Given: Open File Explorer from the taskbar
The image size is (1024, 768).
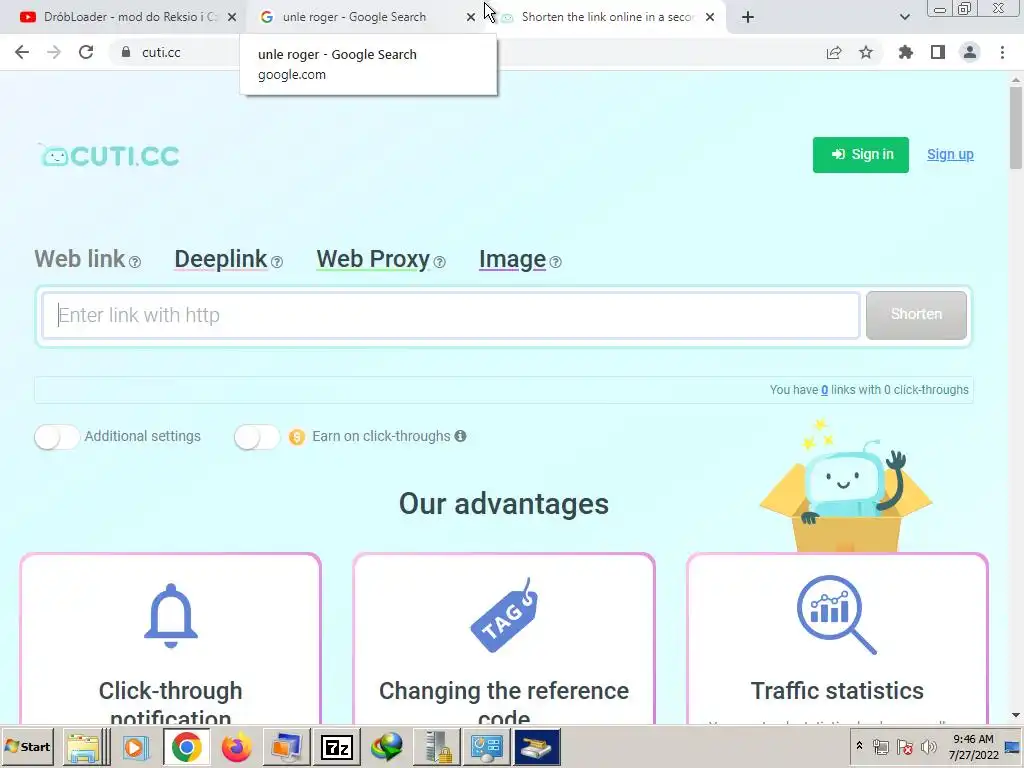Looking at the screenshot, I should (84, 748).
